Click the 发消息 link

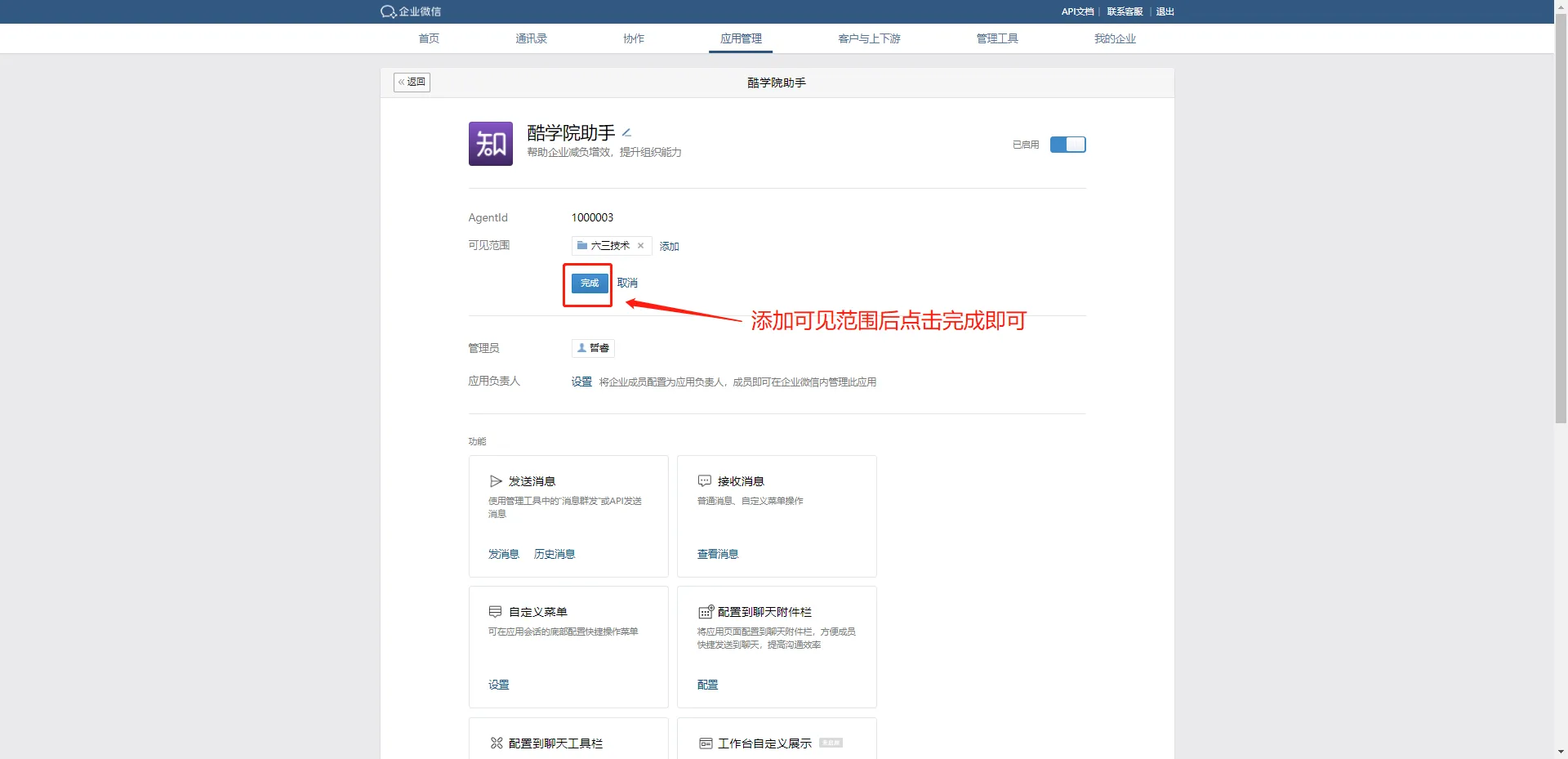(x=504, y=554)
